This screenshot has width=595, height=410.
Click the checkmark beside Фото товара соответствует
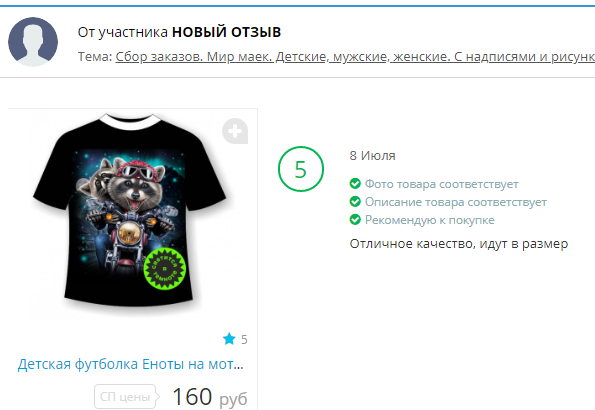[355, 184]
